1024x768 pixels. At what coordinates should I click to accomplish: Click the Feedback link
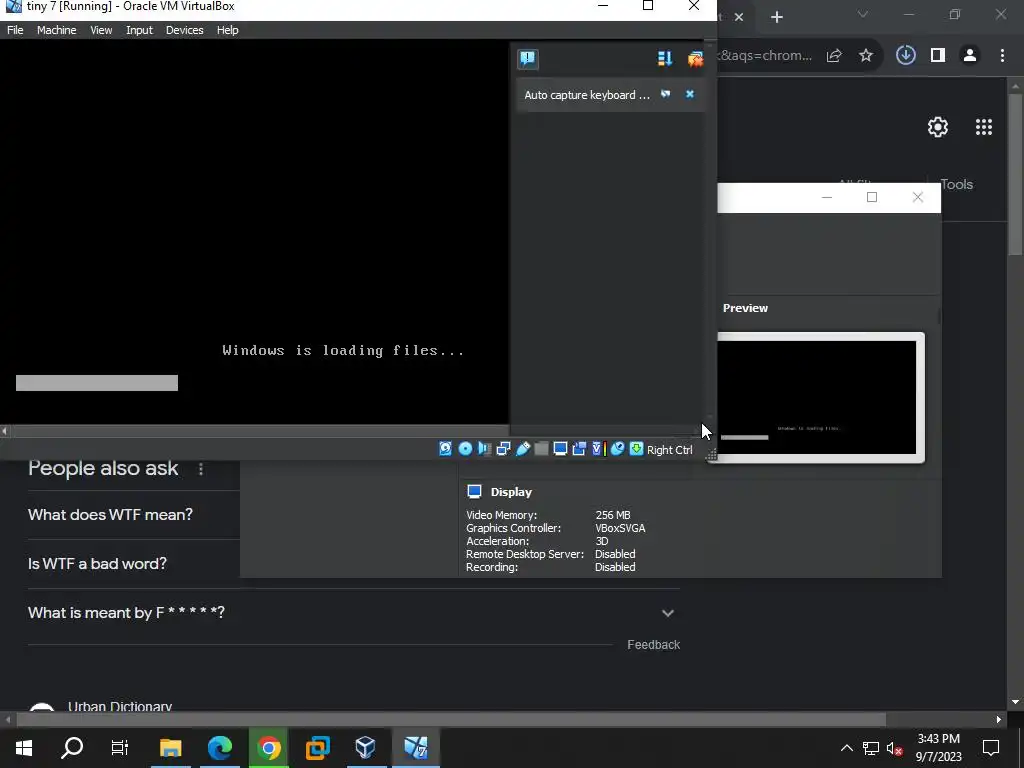pyautogui.click(x=653, y=645)
